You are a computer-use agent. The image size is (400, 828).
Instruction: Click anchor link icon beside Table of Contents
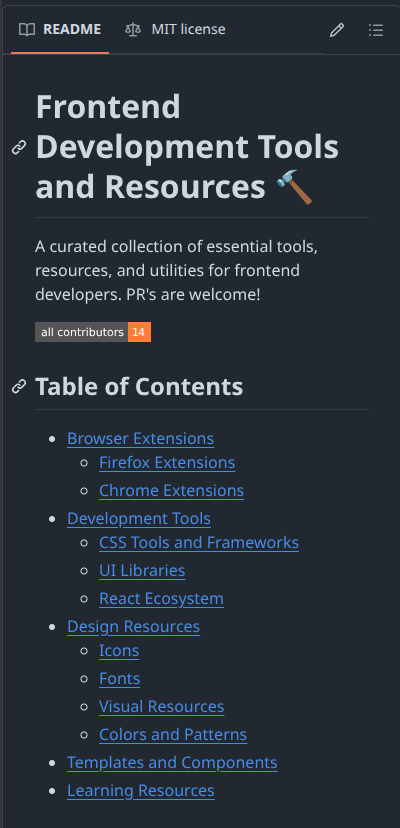[x=19, y=387]
